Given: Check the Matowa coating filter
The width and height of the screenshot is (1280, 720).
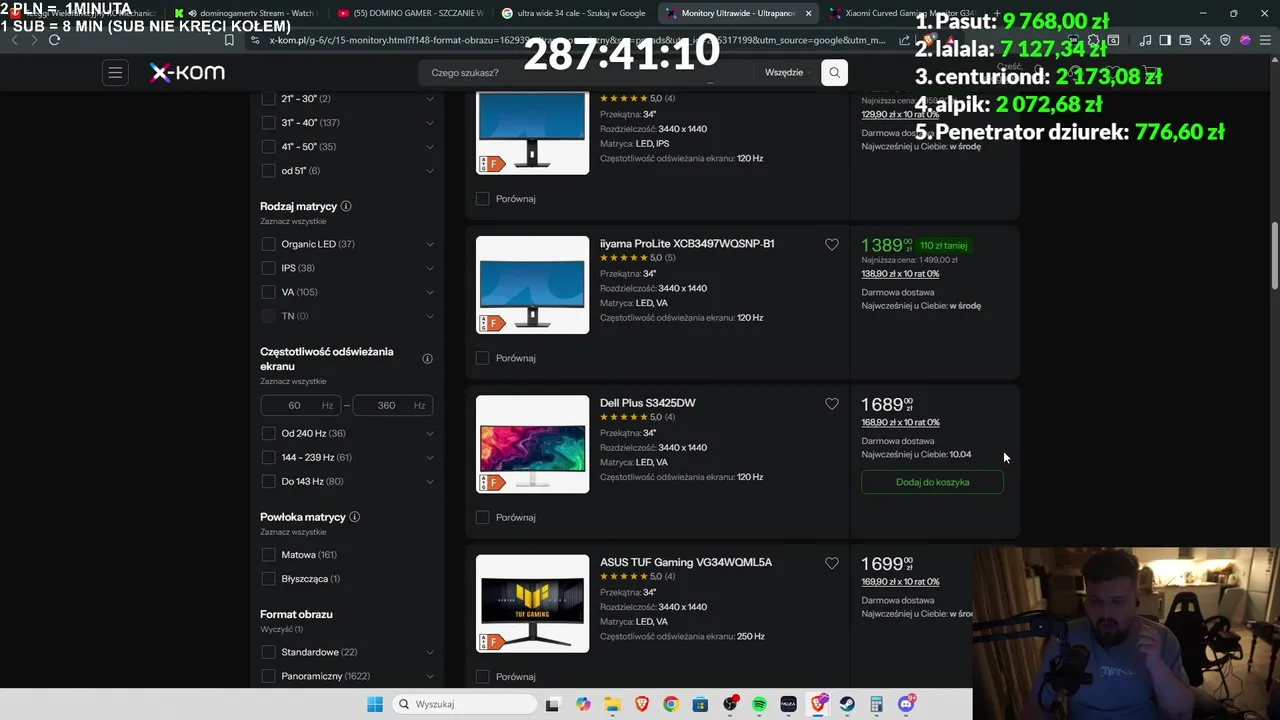Looking at the screenshot, I should [268, 554].
